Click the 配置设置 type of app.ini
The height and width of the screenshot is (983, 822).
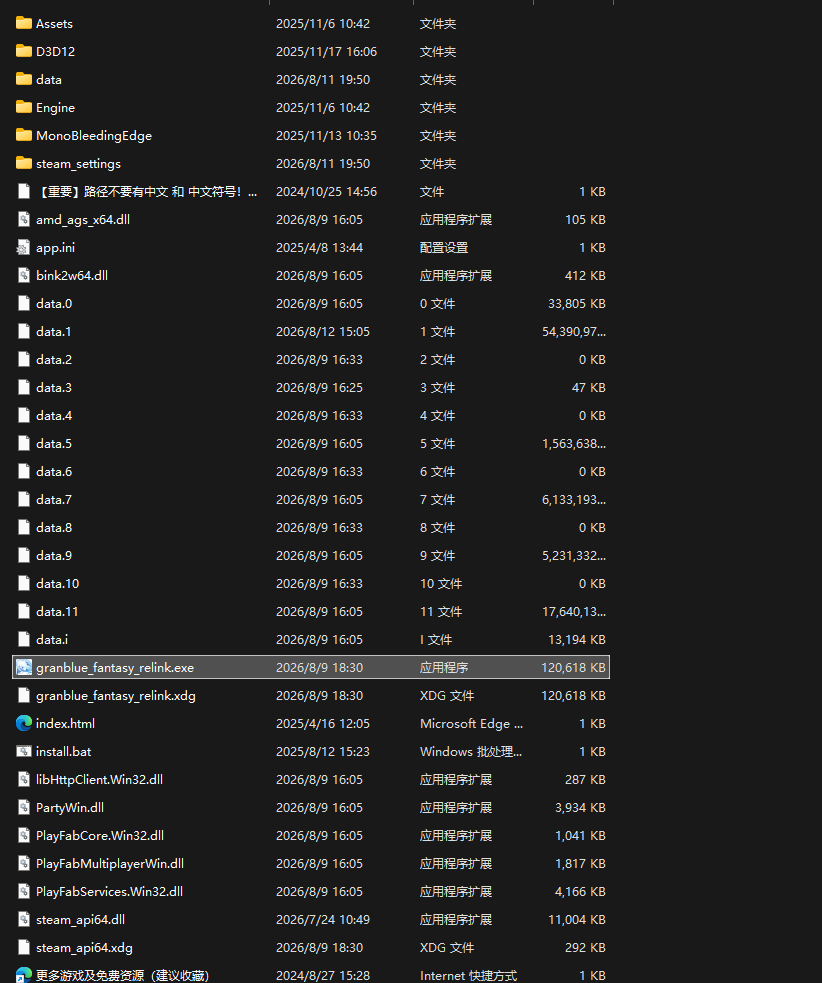tap(444, 248)
